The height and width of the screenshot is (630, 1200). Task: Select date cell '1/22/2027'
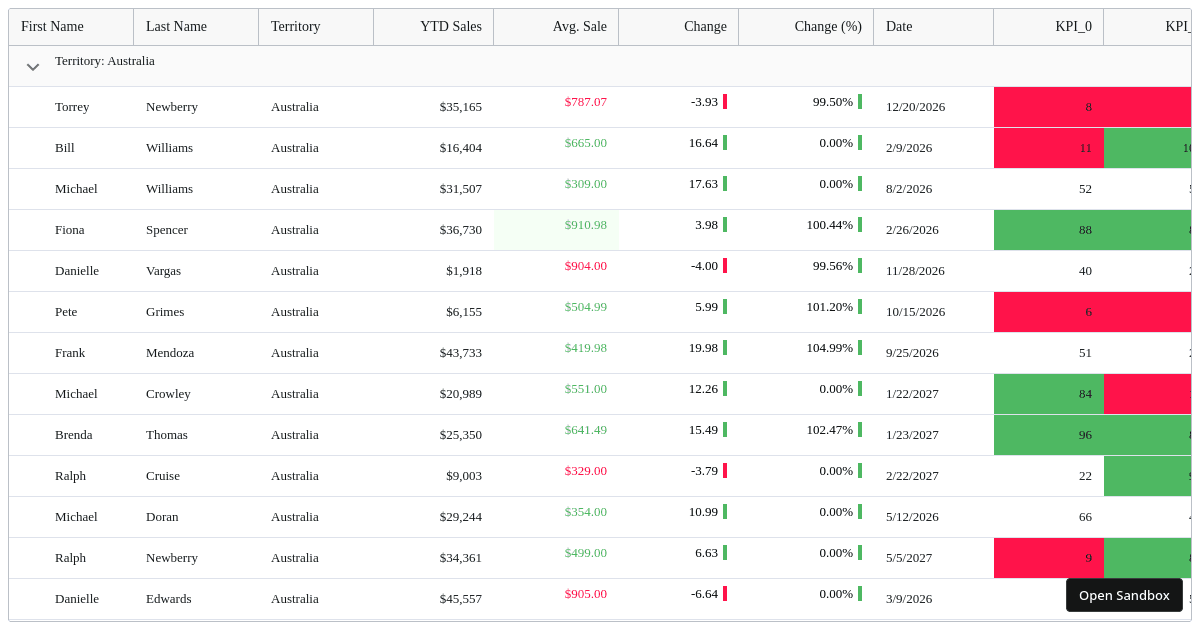pos(912,394)
